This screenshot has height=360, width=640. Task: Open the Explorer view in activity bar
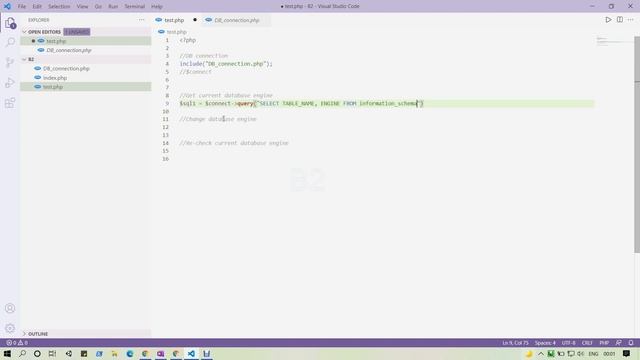[10, 23]
